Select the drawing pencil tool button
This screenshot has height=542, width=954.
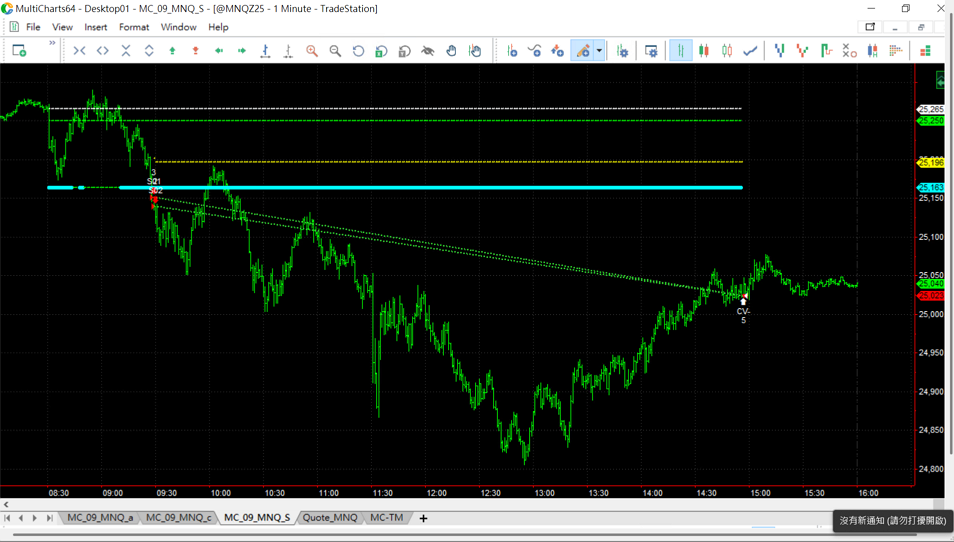(582, 51)
